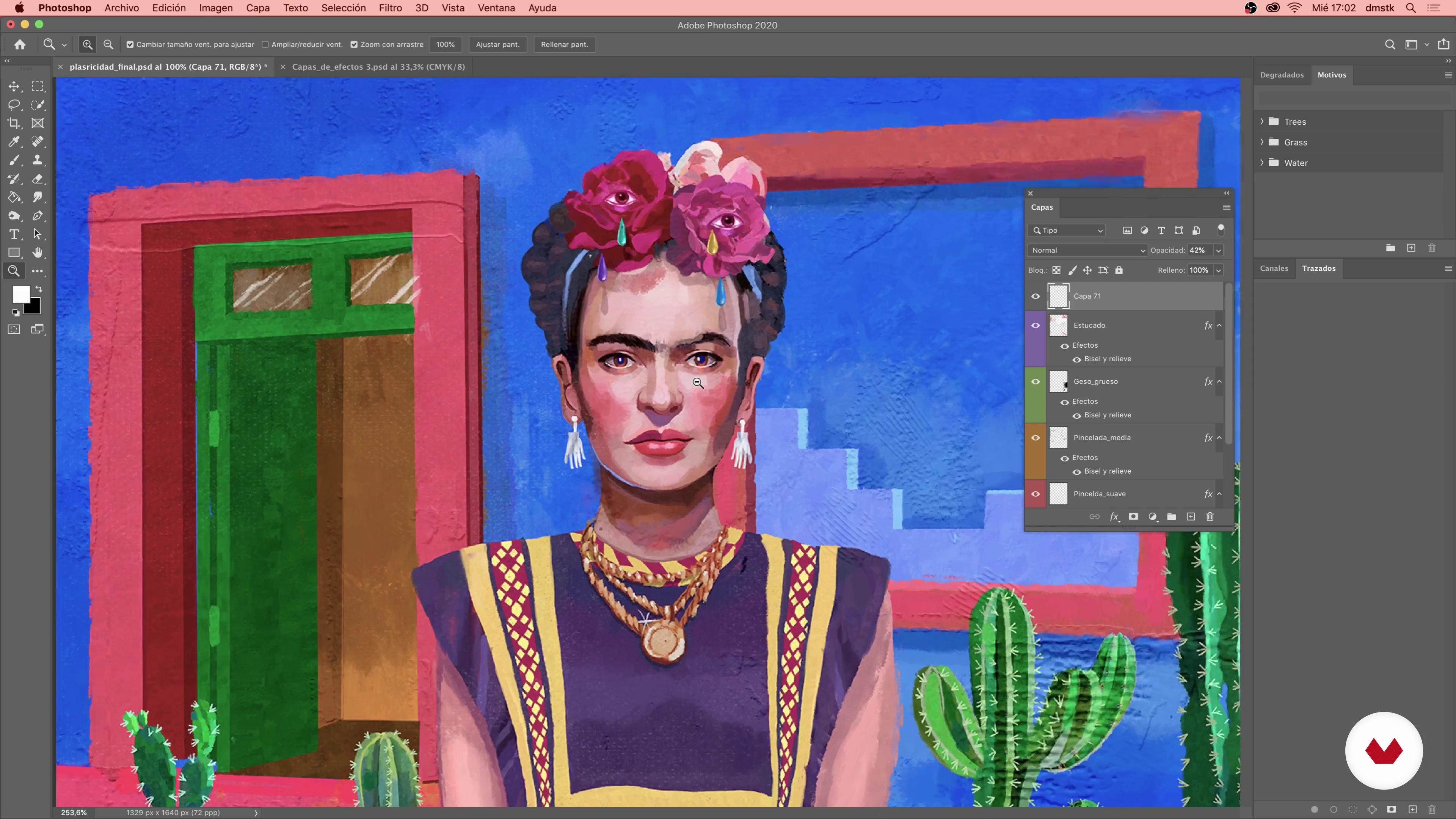The height and width of the screenshot is (819, 1456).
Task: Select the Pincelada_media layer thumbnail
Action: (x=1058, y=438)
